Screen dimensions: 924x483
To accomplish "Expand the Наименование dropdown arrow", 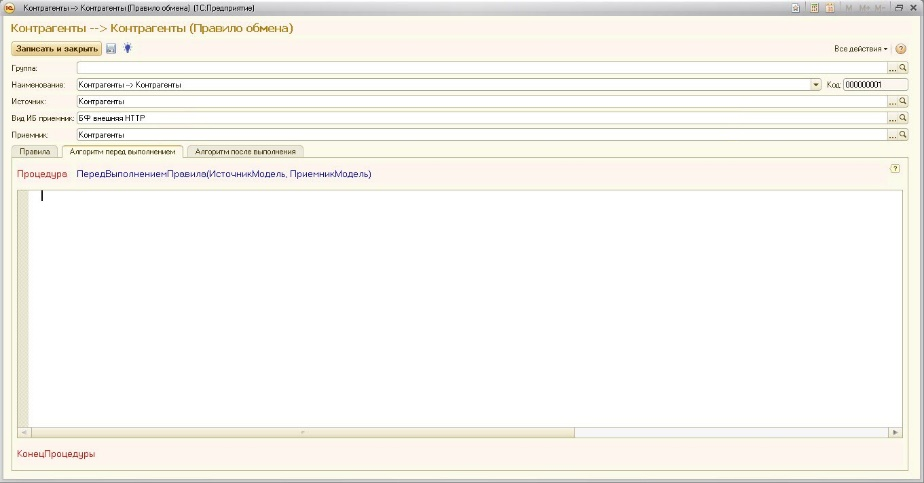I will [x=816, y=85].
